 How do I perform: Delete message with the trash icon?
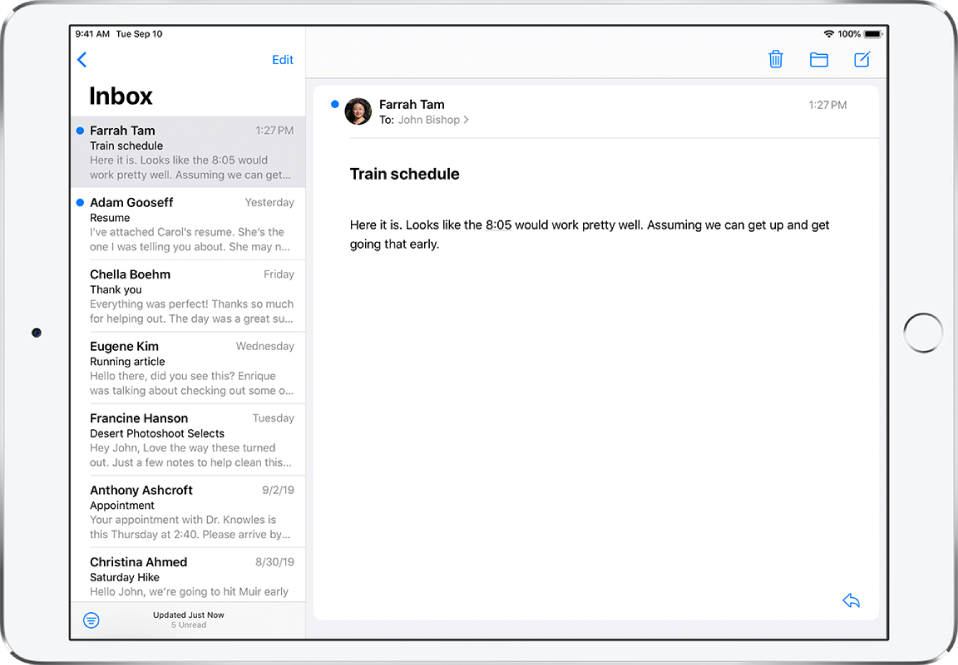[775, 59]
